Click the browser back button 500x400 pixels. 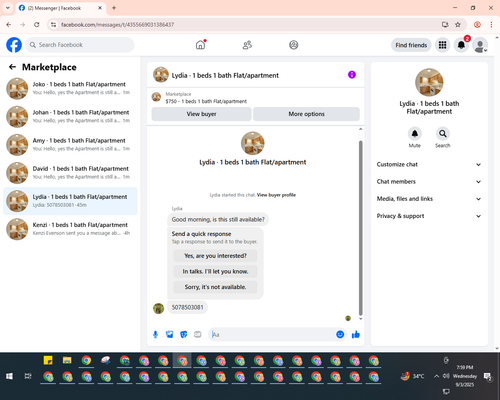9,24
